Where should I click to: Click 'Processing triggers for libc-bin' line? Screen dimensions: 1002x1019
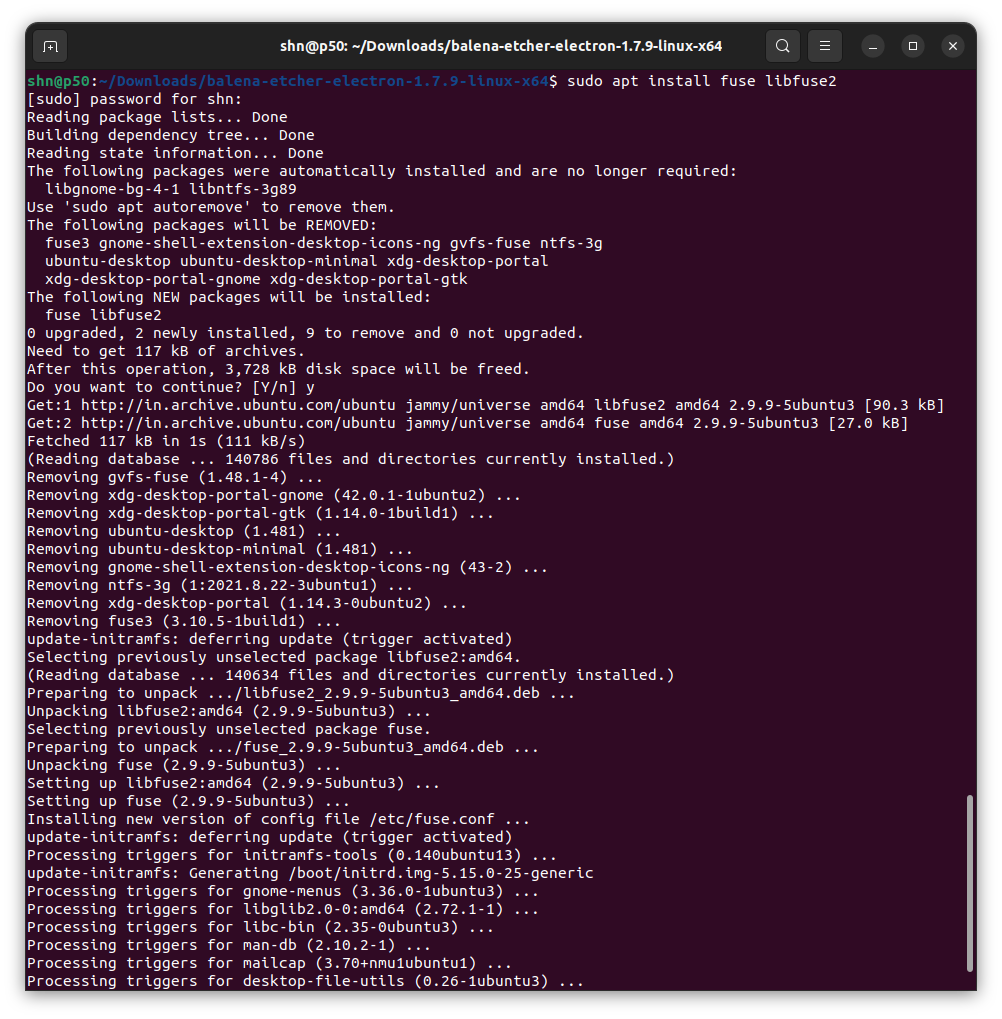260,927
